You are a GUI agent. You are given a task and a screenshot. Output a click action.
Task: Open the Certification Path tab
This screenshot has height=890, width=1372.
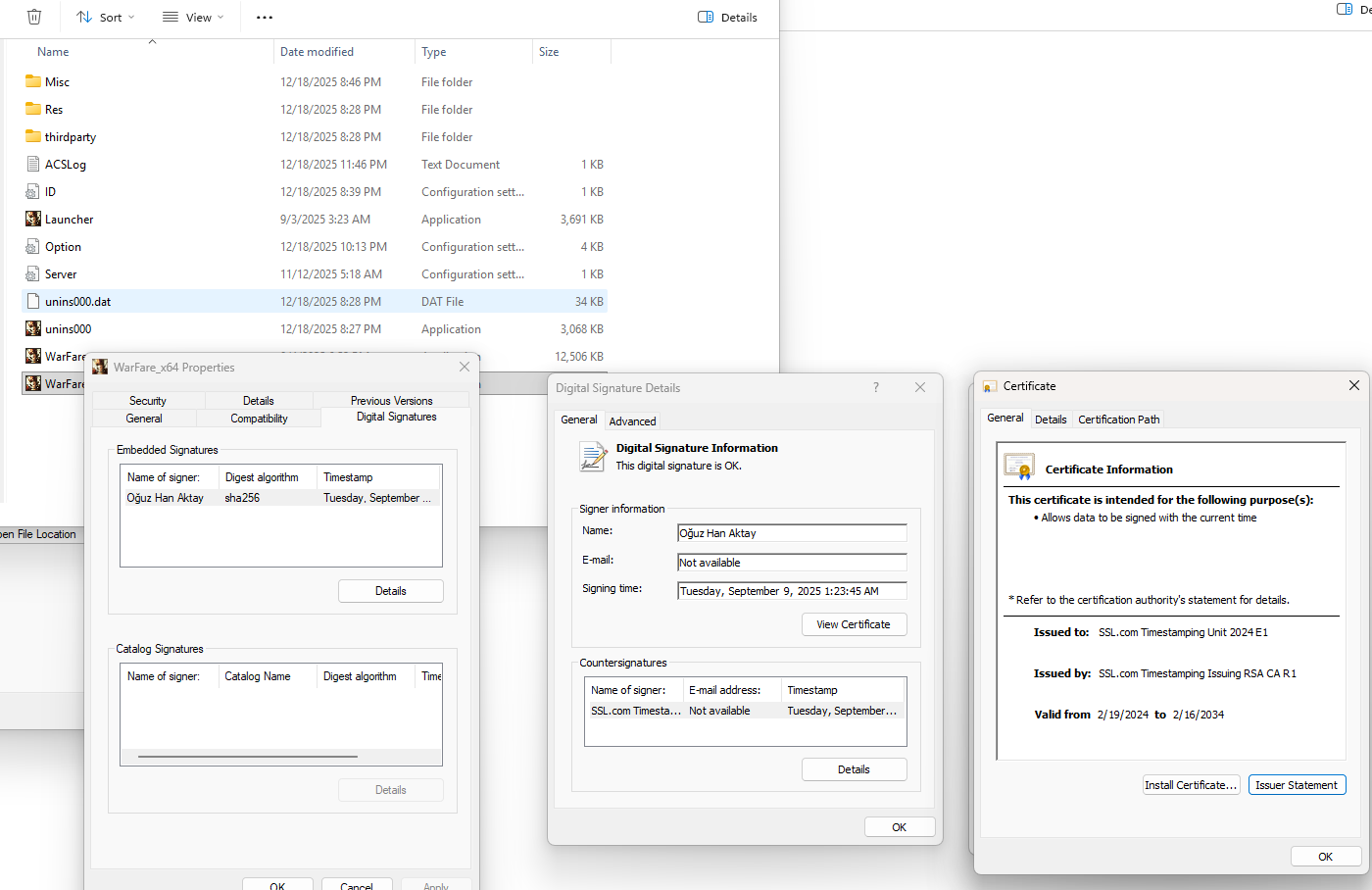point(1118,419)
